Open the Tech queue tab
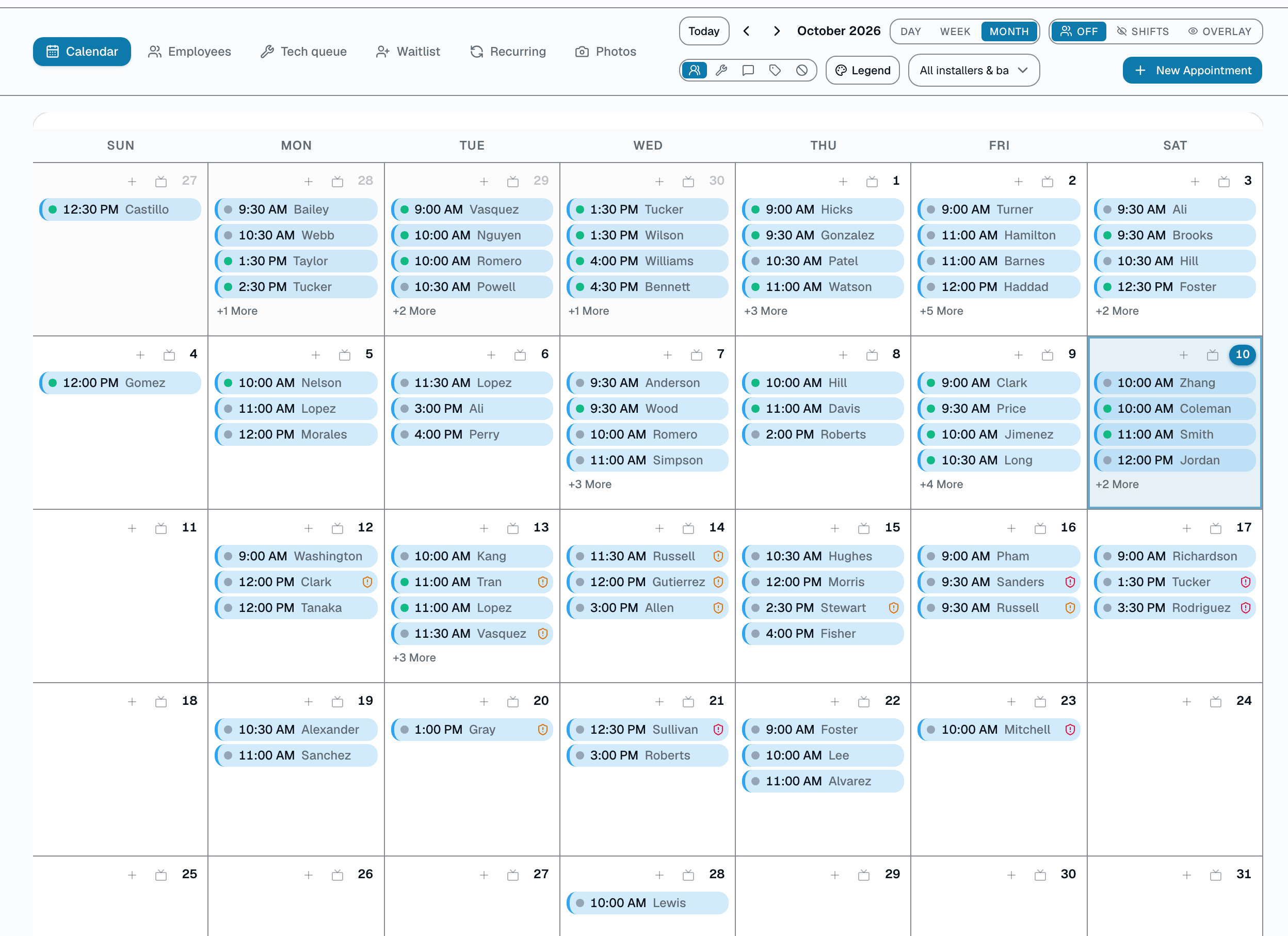Image resolution: width=1288 pixels, height=936 pixels. [304, 52]
